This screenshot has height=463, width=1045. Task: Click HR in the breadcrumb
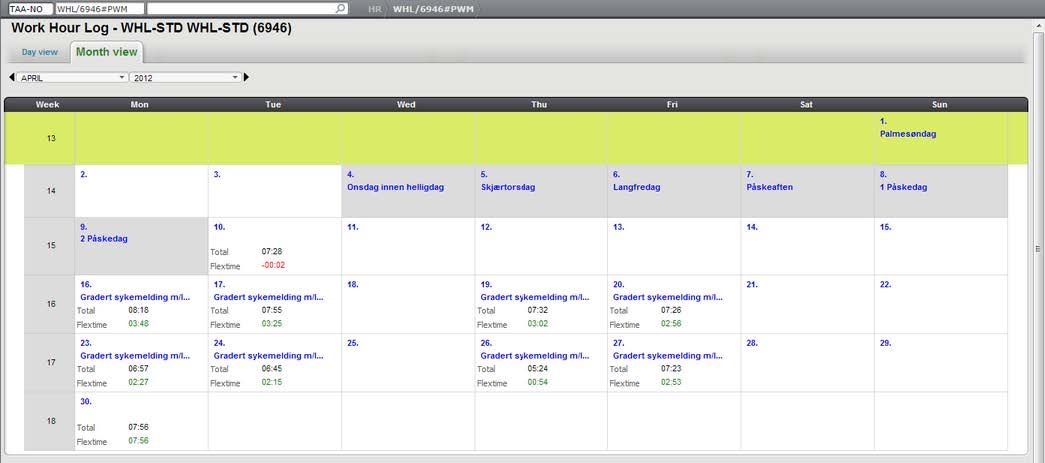(x=374, y=9)
